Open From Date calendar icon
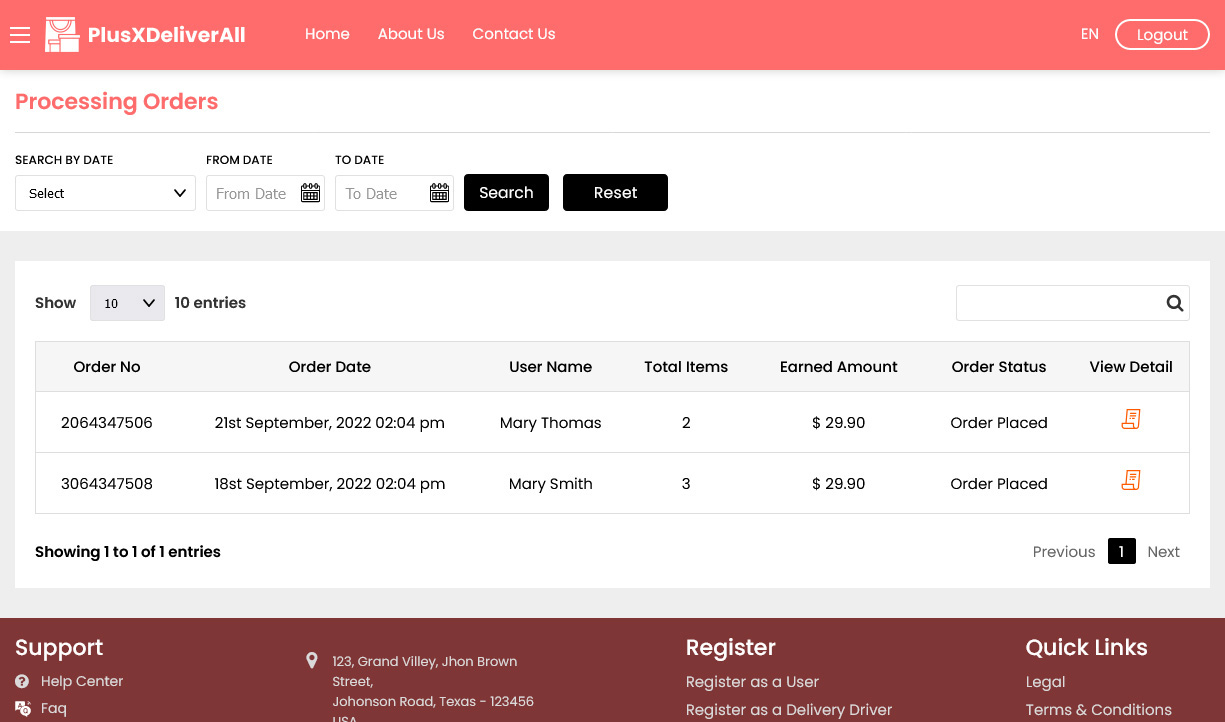 point(311,193)
